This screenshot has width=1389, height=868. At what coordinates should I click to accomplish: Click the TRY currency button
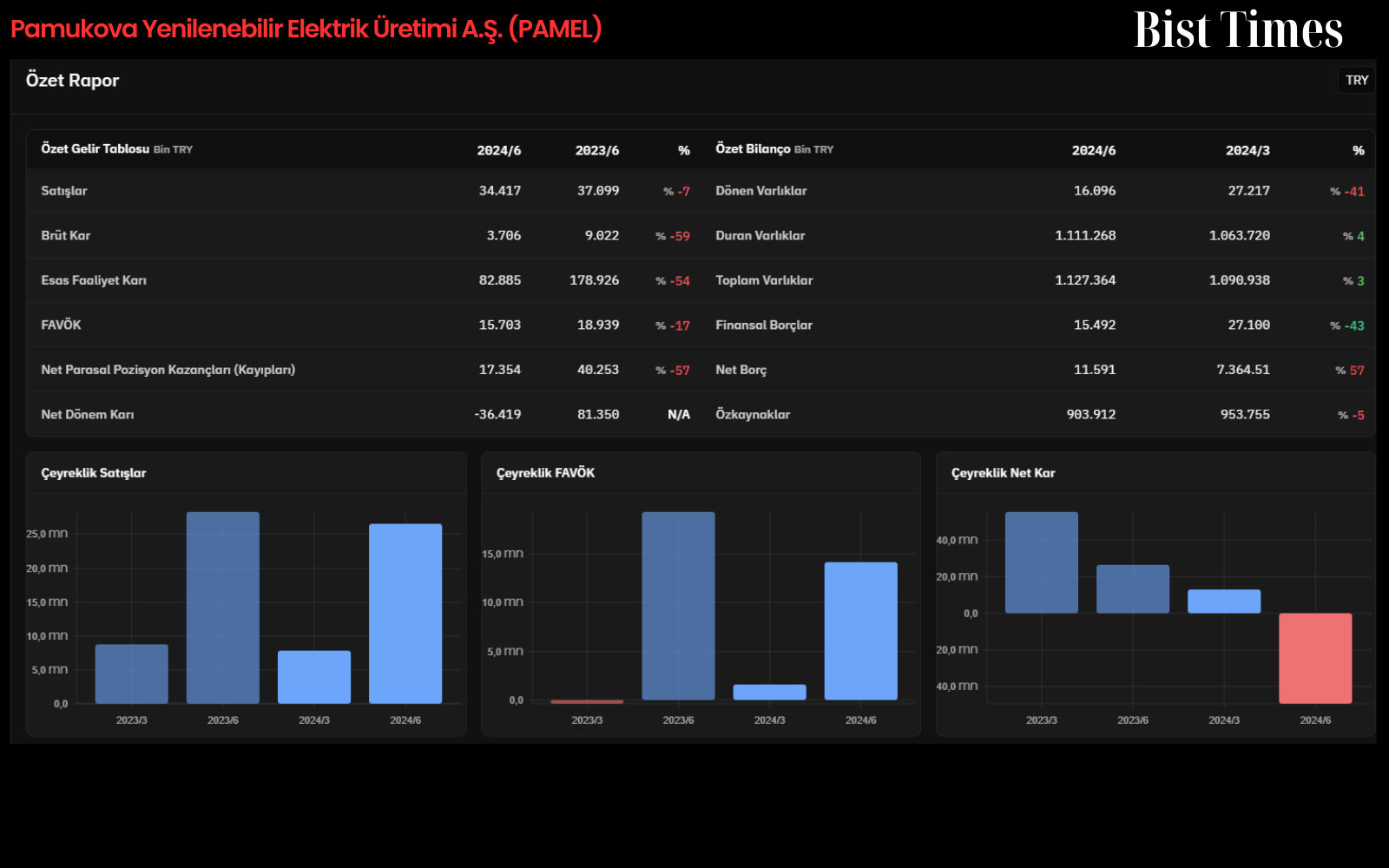tap(1357, 80)
